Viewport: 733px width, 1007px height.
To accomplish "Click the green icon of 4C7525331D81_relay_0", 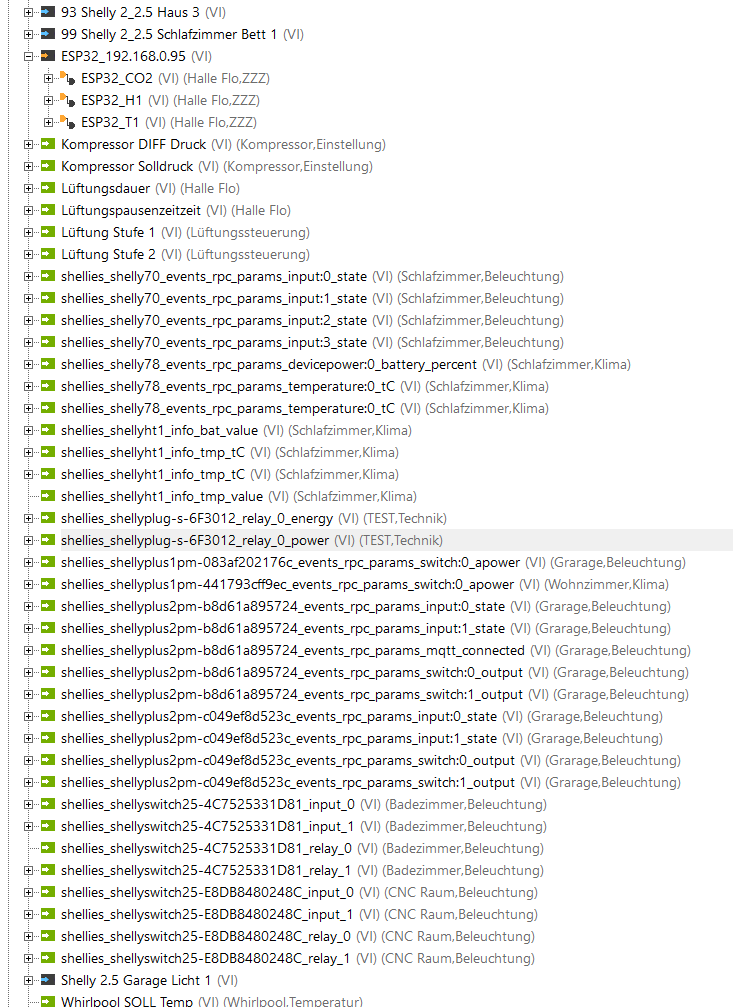I will point(48,848).
